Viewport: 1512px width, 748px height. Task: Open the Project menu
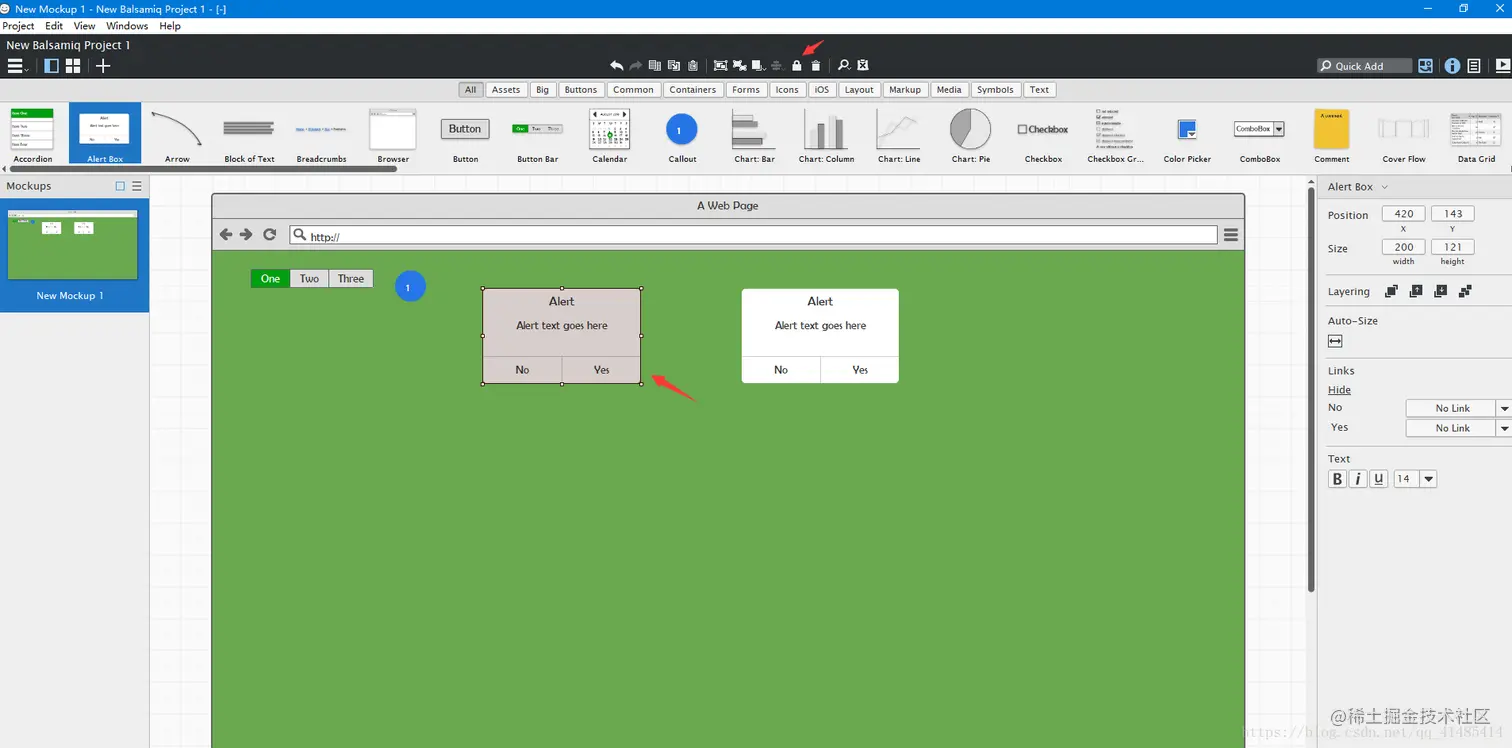tap(18, 26)
